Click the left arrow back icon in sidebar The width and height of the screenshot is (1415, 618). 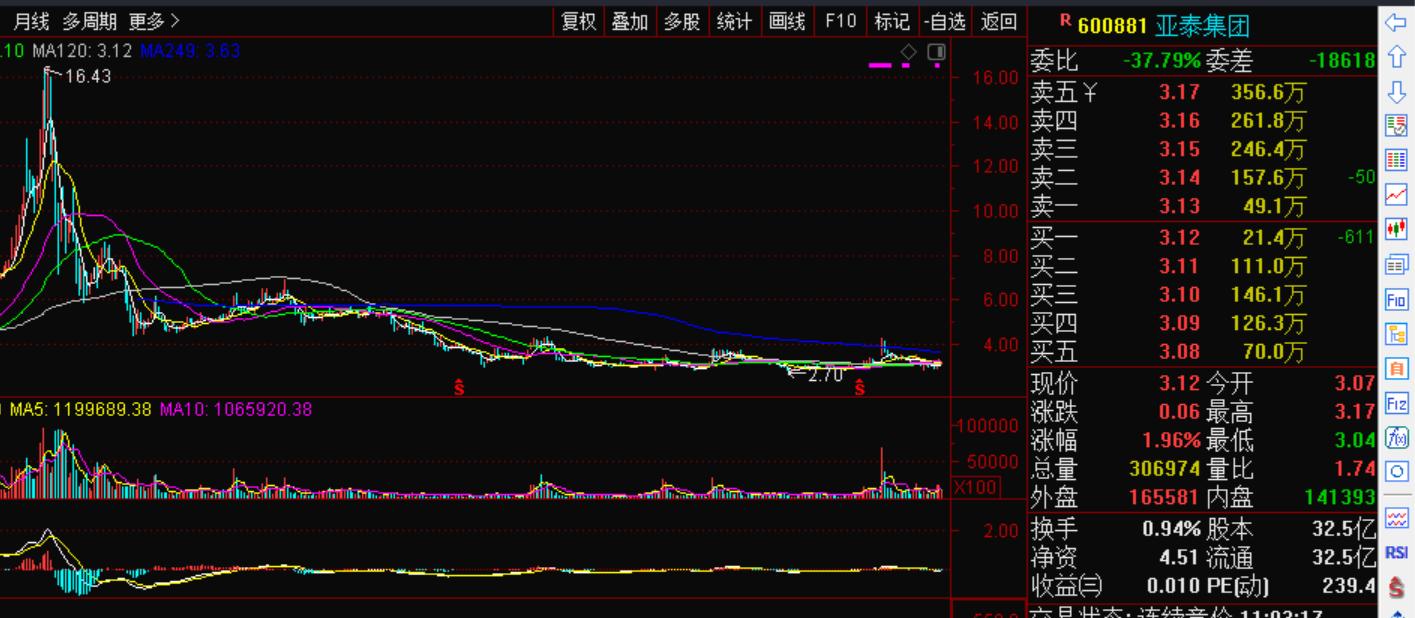pos(1396,23)
